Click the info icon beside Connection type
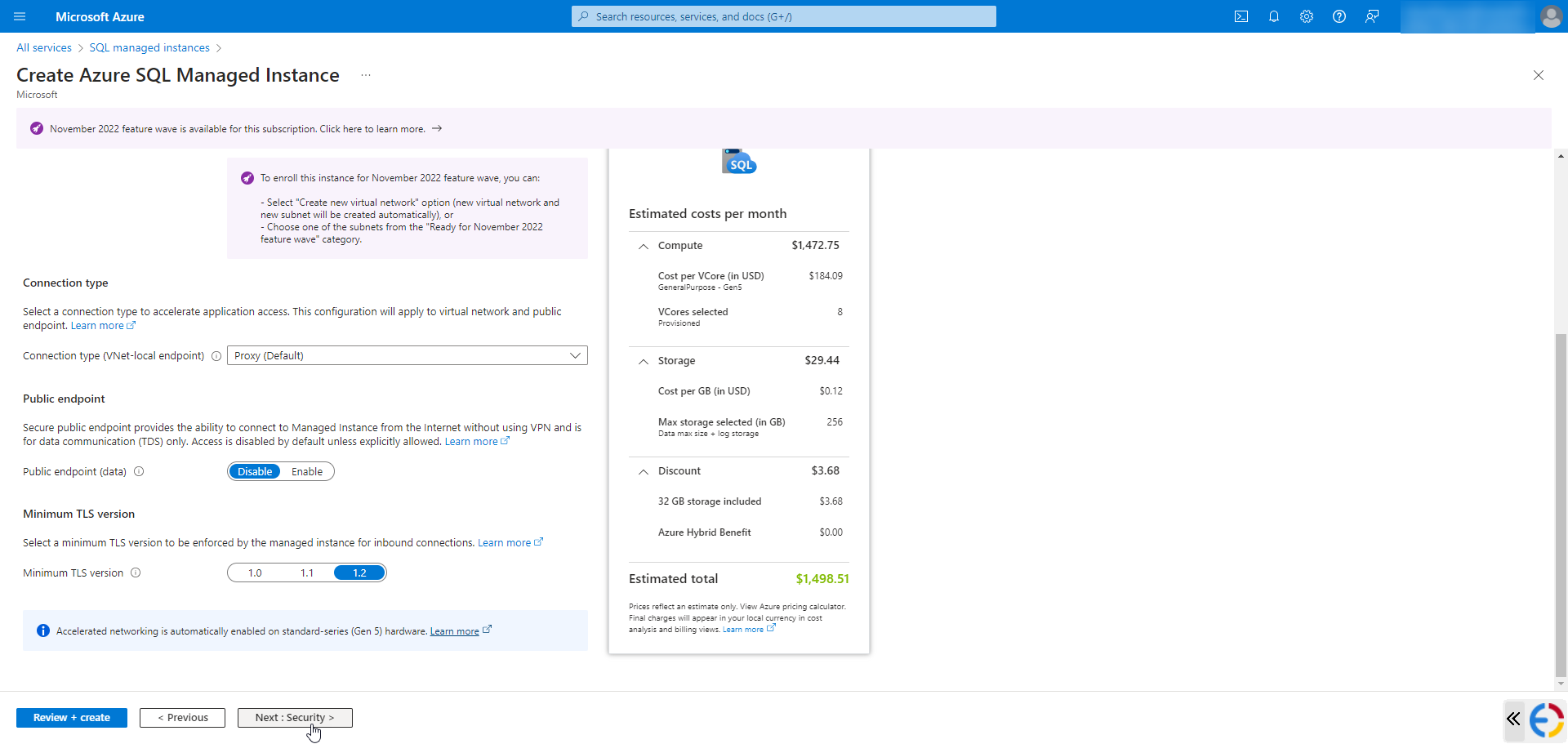1568x744 pixels. (216, 355)
